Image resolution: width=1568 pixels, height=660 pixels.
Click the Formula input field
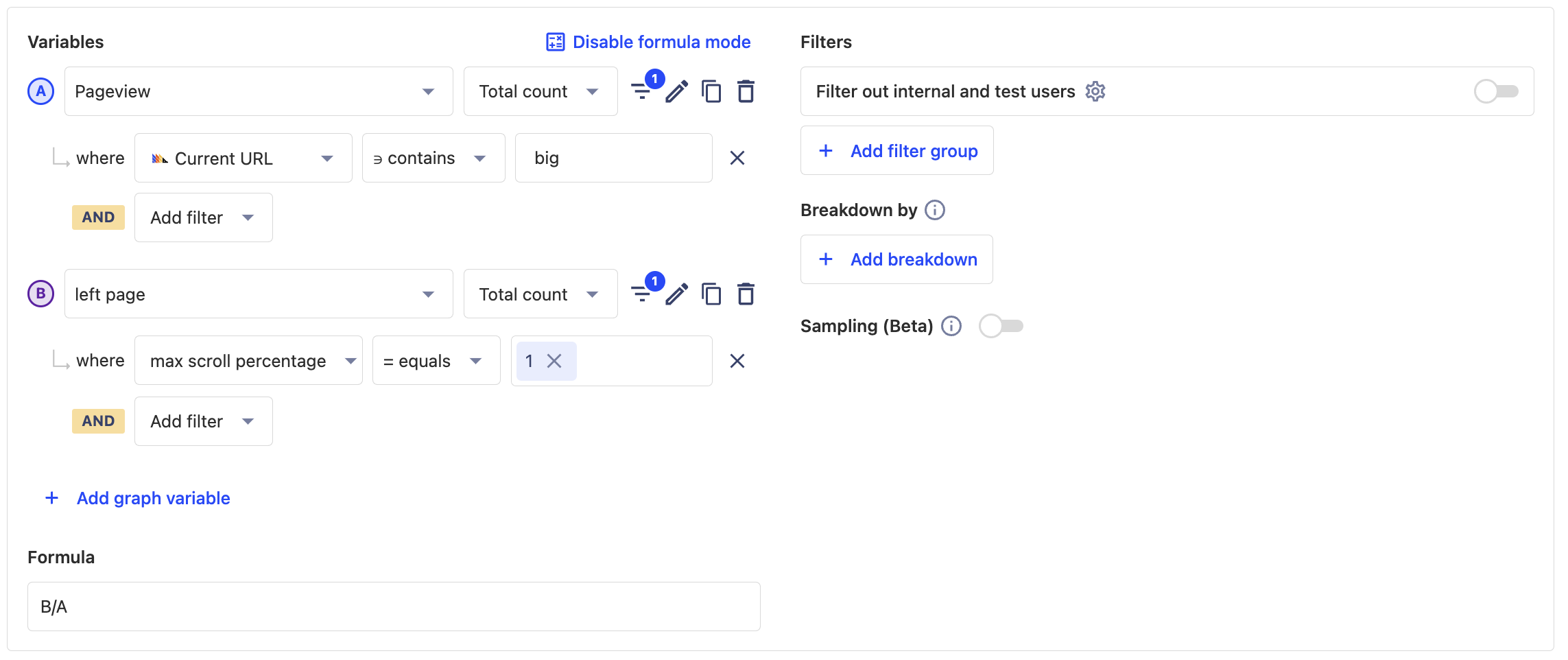pos(393,606)
